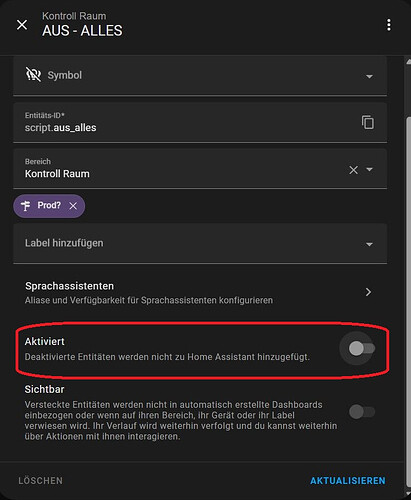Screen dimensions: 411x500
Task: Expand the Bereich dropdown arrow
Action: tap(369, 169)
